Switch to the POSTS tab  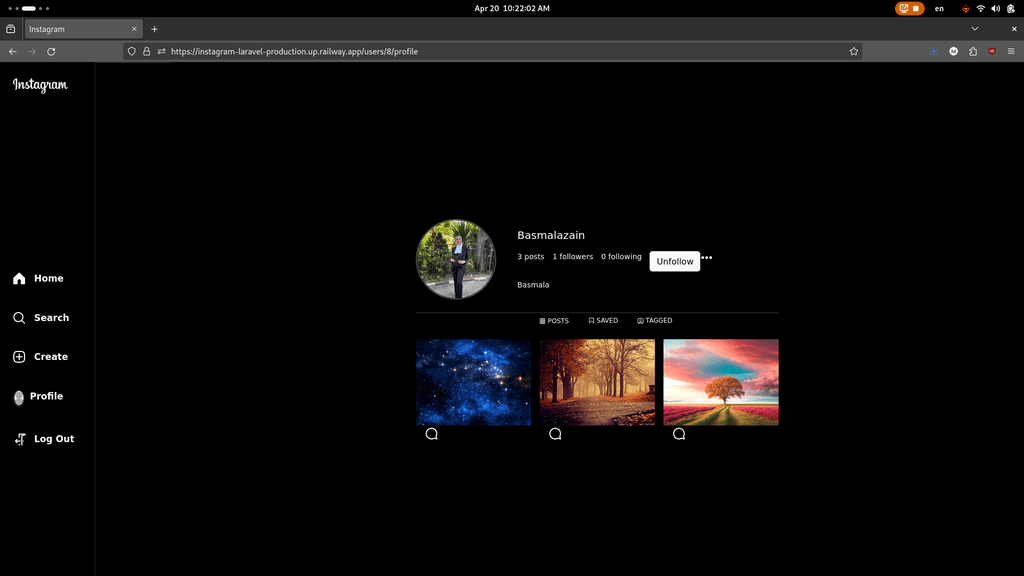point(554,321)
